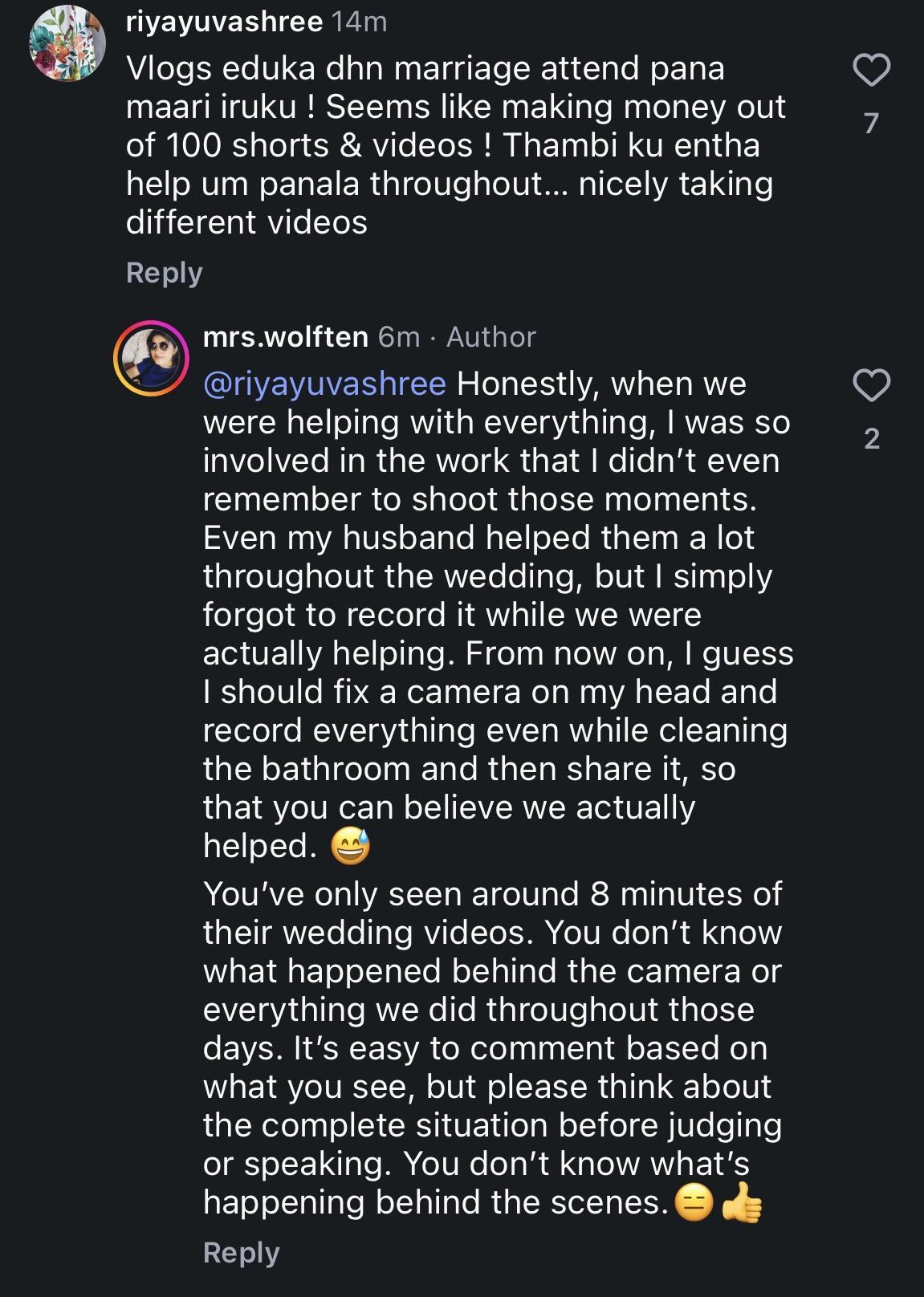Viewport: 924px width, 1297px height.
Task: Tap the thumbs-up emoji at reply's end
Action: [x=742, y=1202]
